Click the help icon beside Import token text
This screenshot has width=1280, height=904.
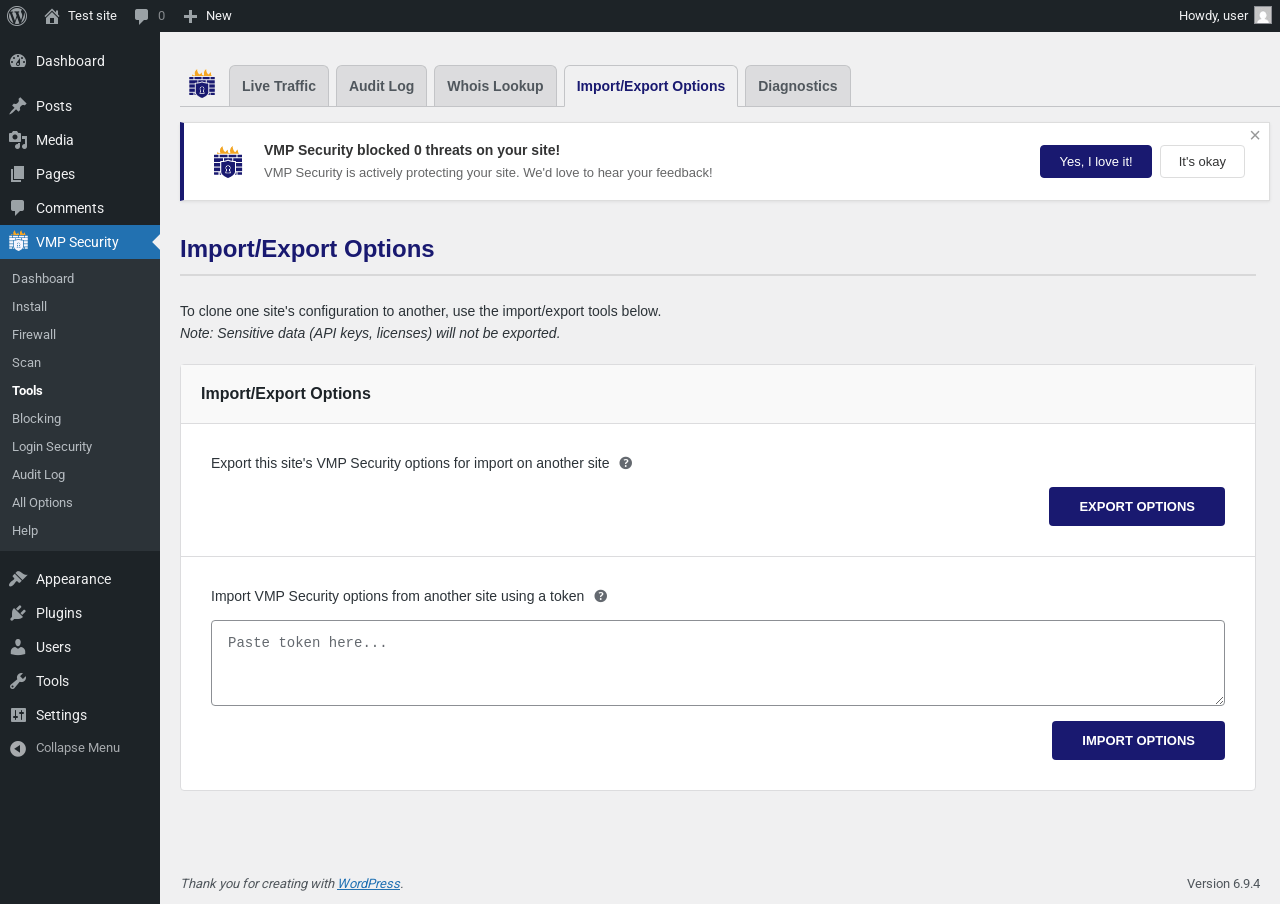(x=601, y=596)
